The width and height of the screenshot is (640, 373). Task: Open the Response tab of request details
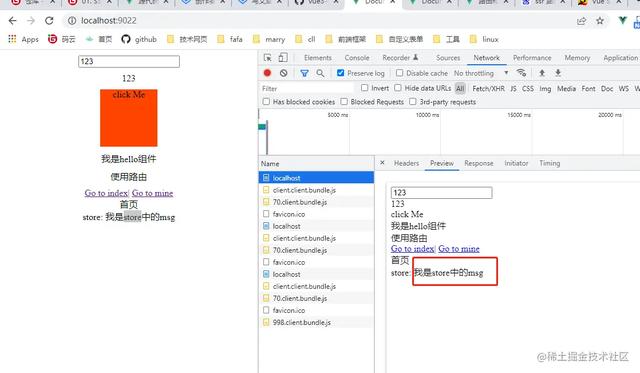(x=478, y=163)
